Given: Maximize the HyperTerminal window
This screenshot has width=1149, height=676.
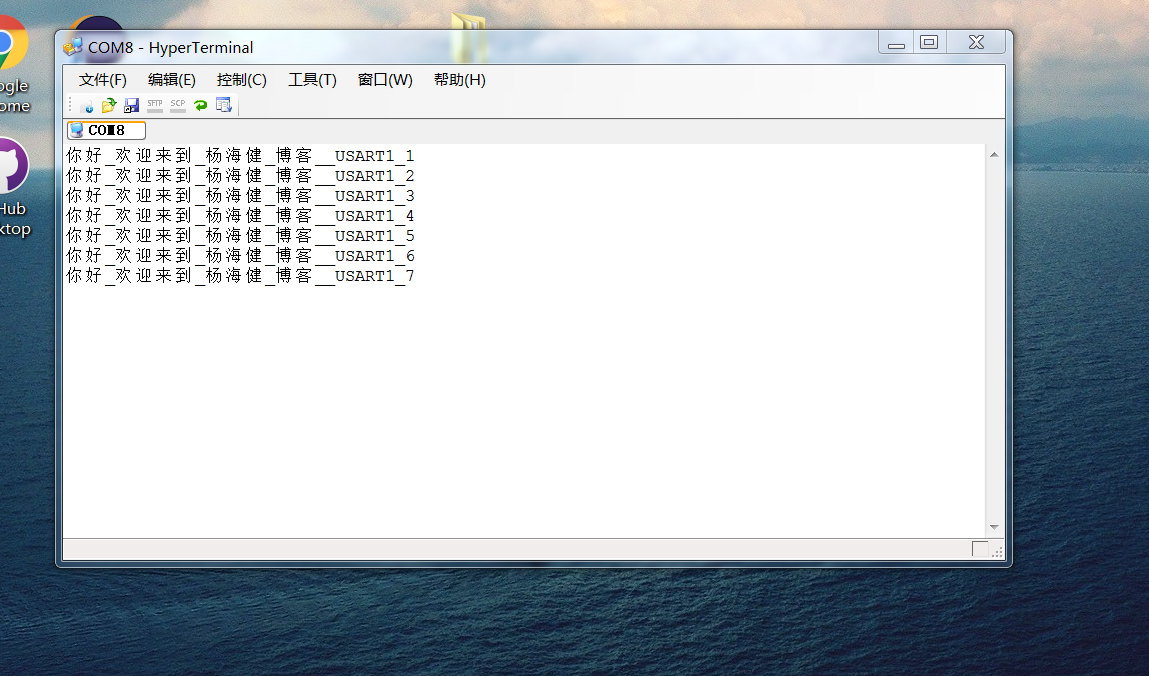Looking at the screenshot, I should coord(929,42).
